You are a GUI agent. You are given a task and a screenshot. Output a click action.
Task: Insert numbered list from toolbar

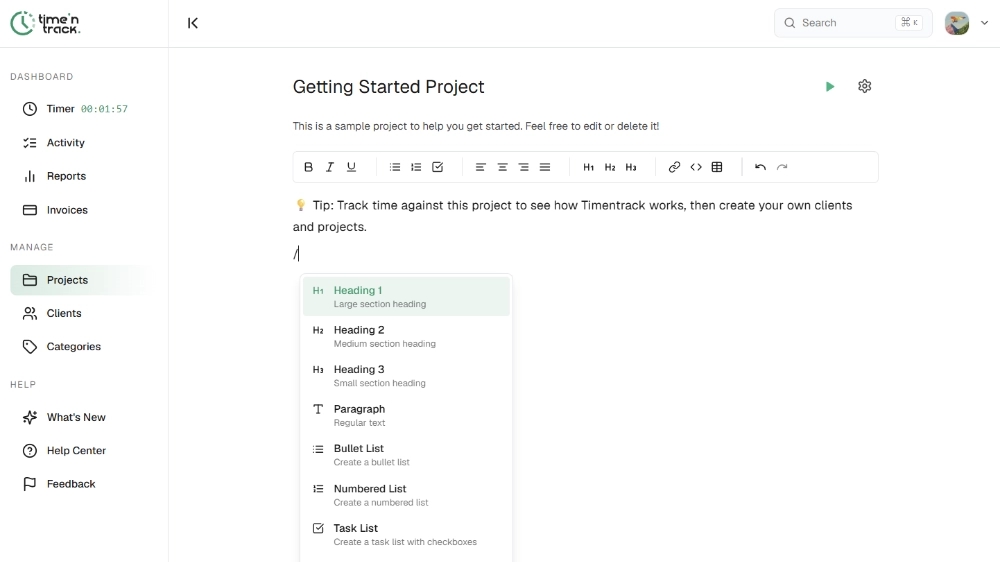click(x=416, y=167)
